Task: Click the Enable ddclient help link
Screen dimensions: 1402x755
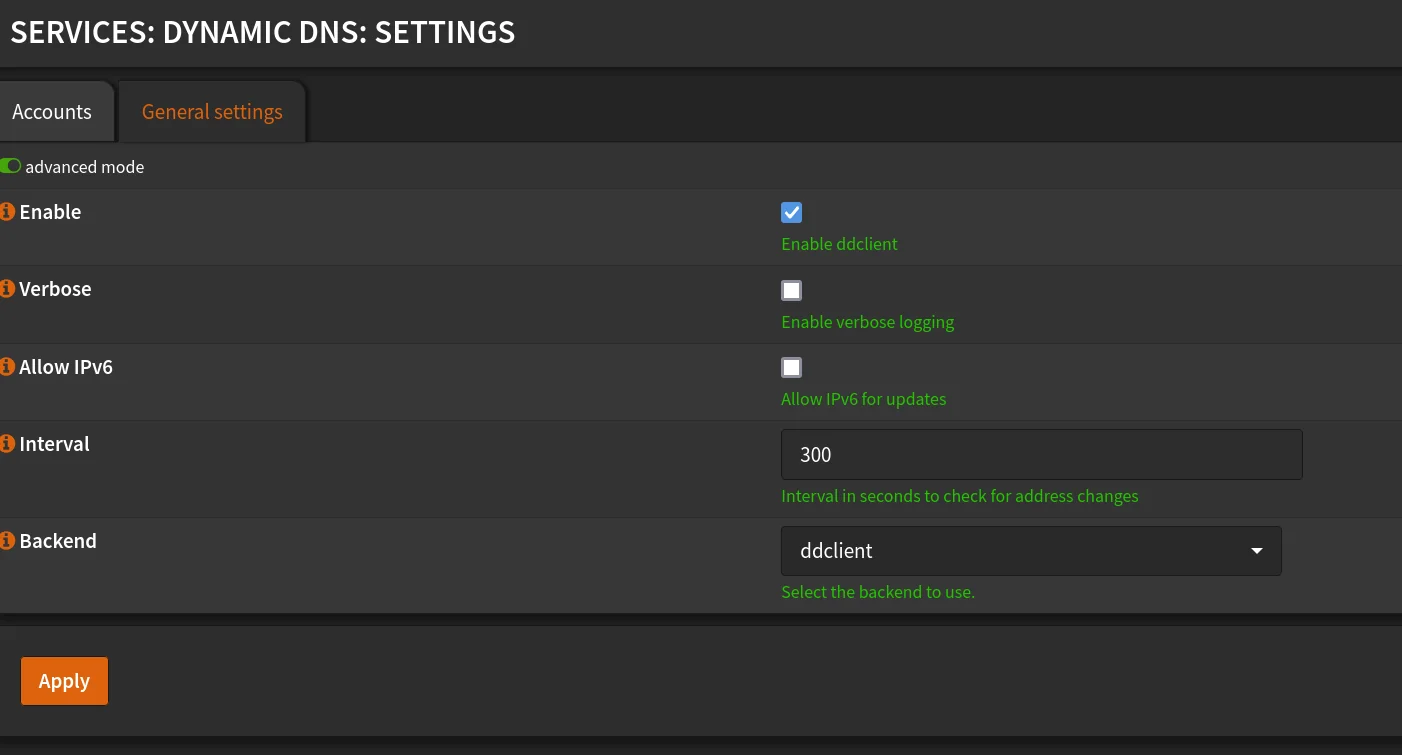Action: click(x=838, y=243)
